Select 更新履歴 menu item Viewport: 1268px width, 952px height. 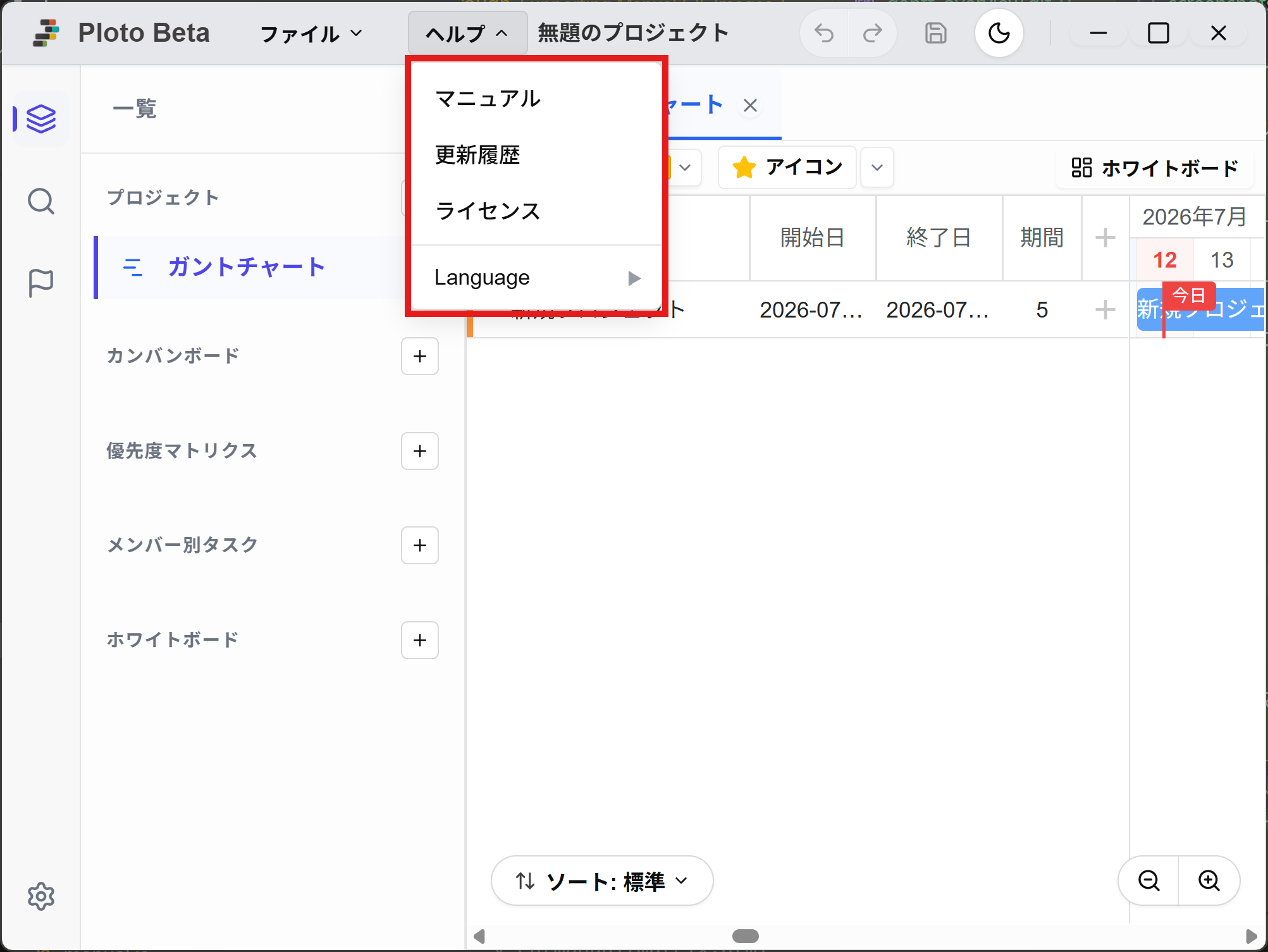pyautogui.click(x=536, y=155)
